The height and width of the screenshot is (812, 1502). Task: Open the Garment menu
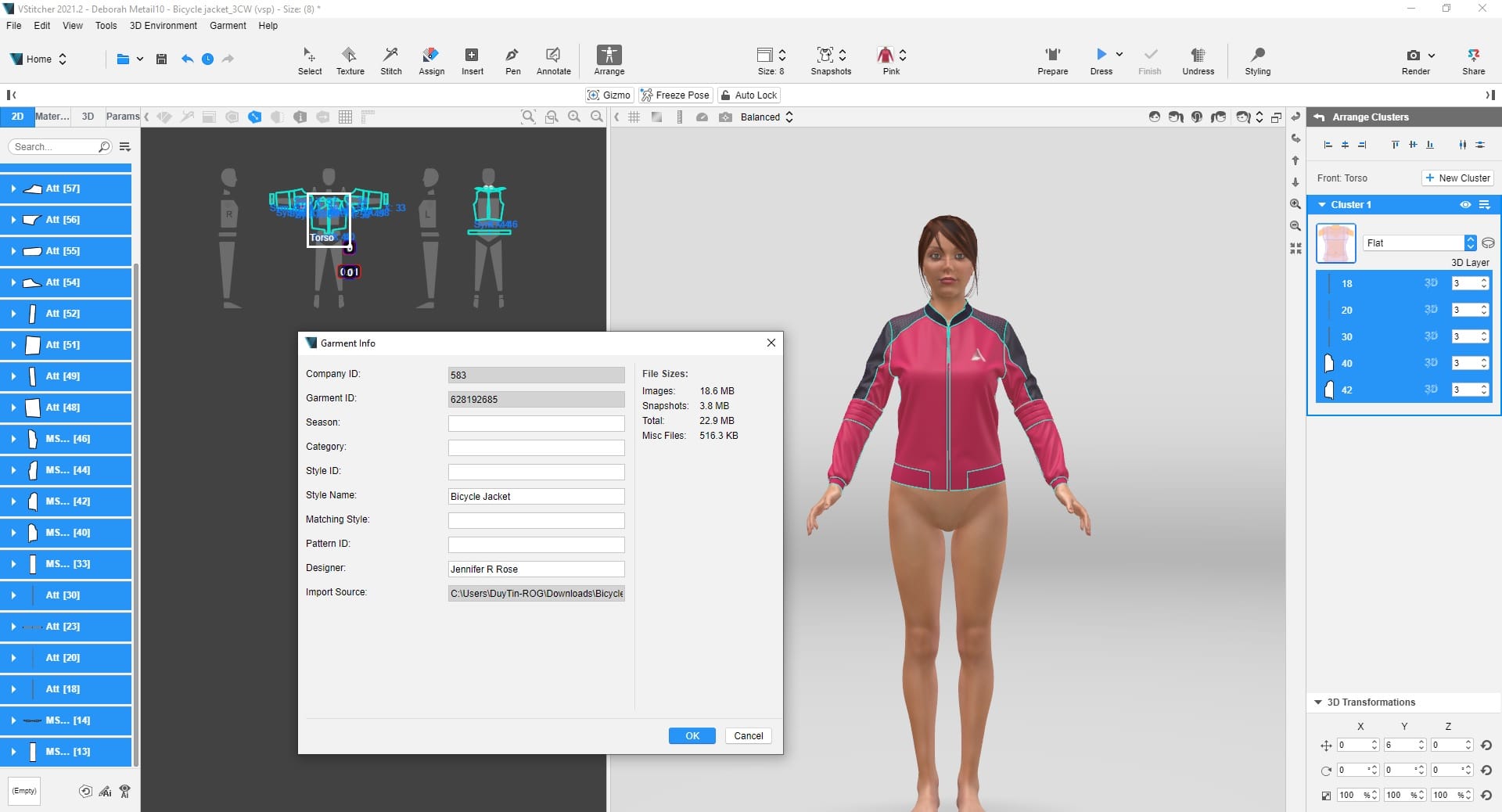click(227, 25)
